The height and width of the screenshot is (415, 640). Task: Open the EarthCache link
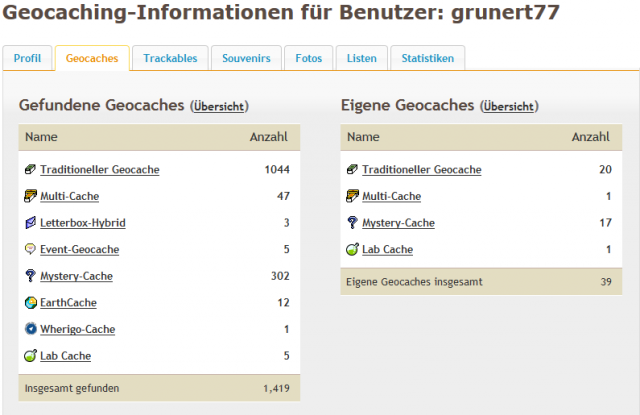[68, 303]
